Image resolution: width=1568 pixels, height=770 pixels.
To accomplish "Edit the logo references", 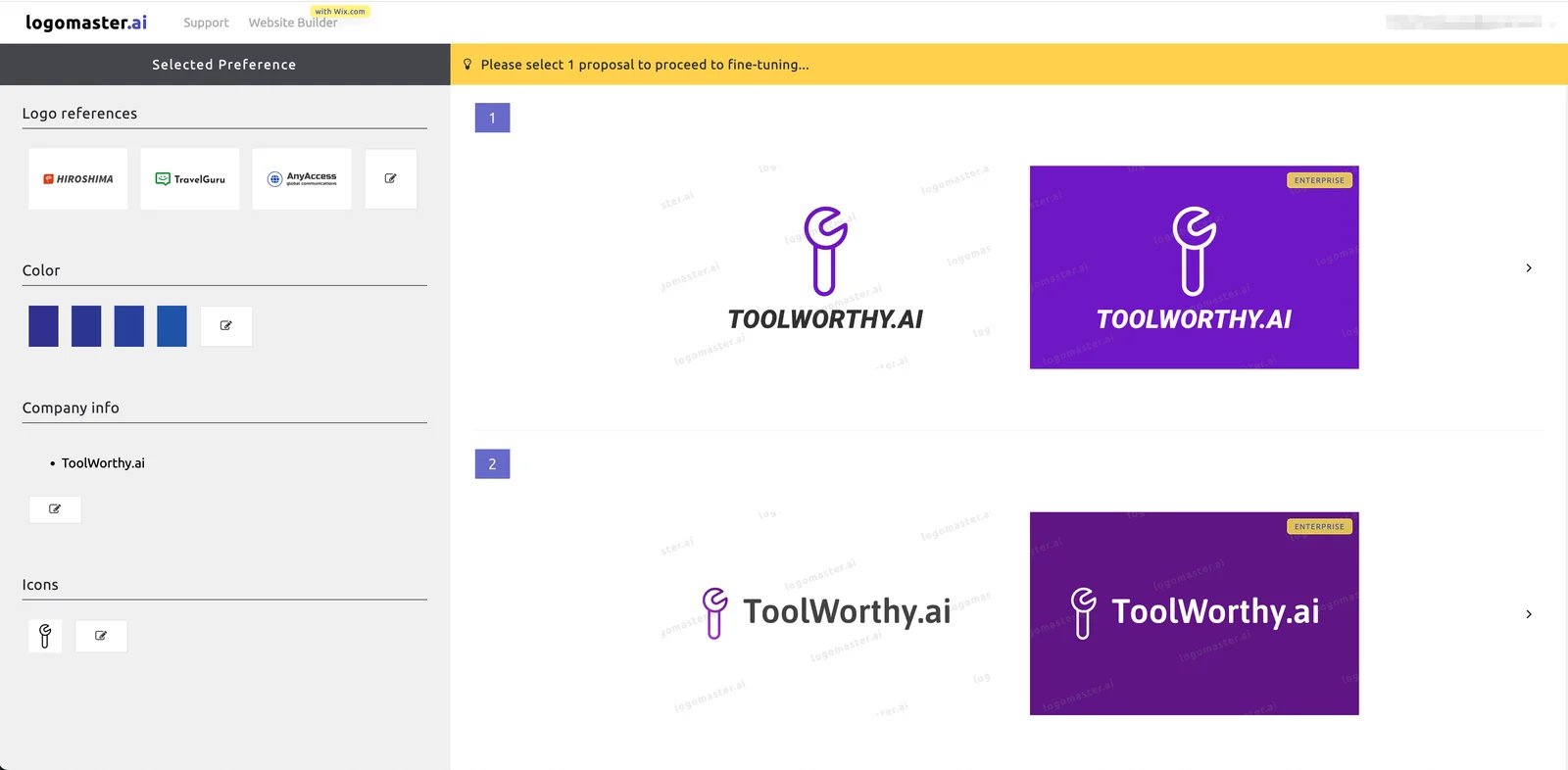I will (391, 179).
